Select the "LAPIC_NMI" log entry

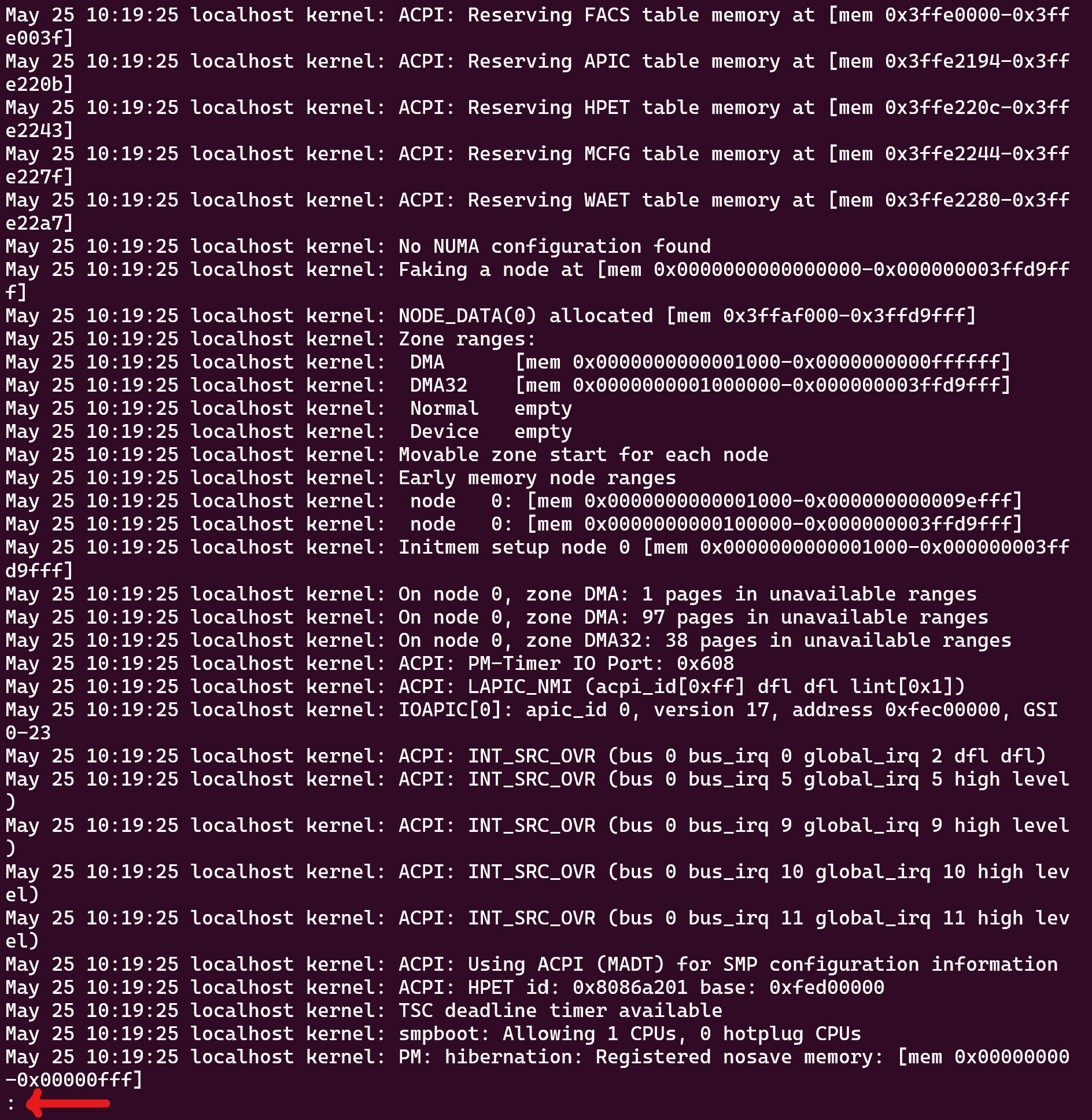(485, 687)
